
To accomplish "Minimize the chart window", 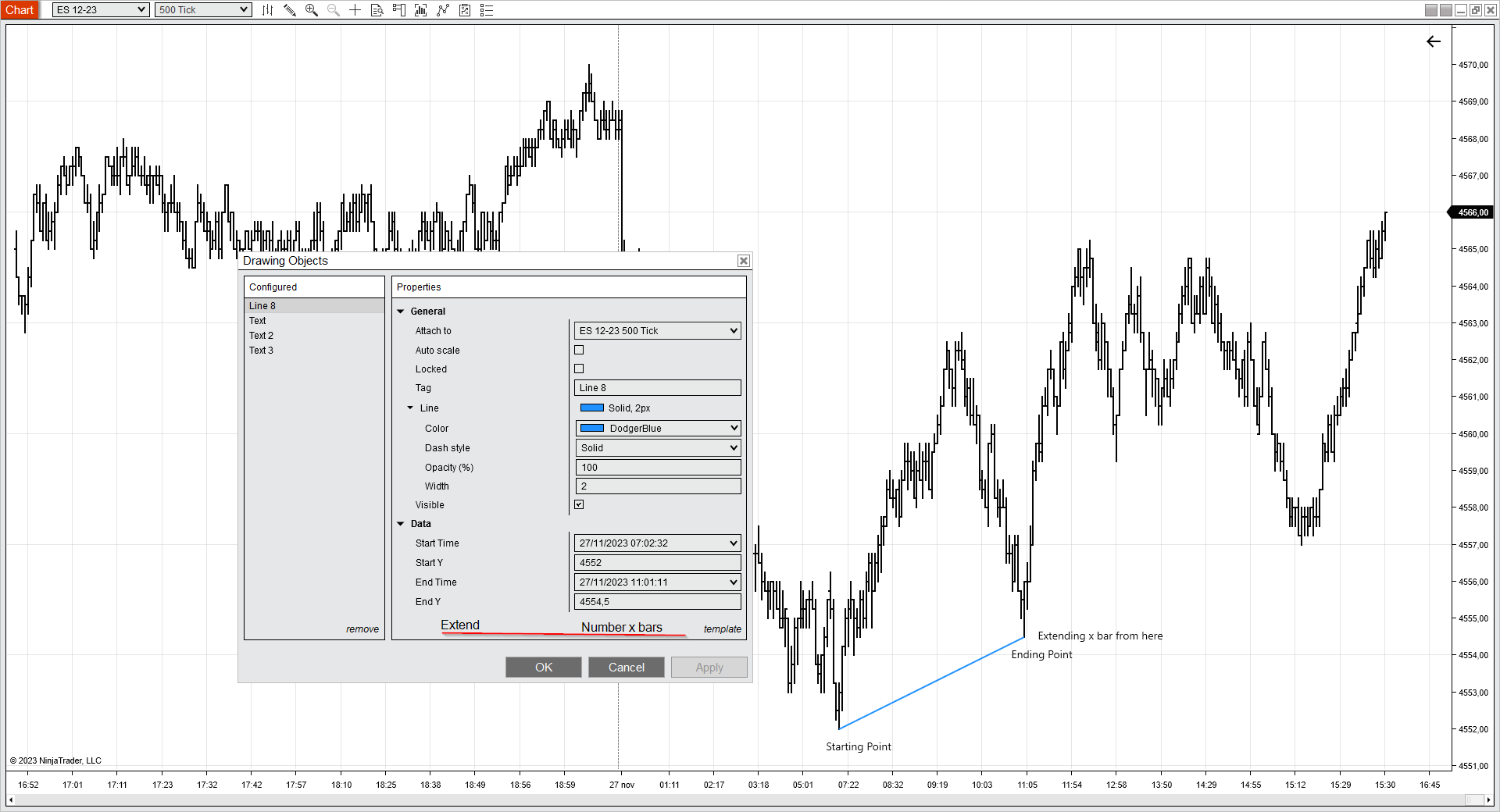I will (1461, 10).
